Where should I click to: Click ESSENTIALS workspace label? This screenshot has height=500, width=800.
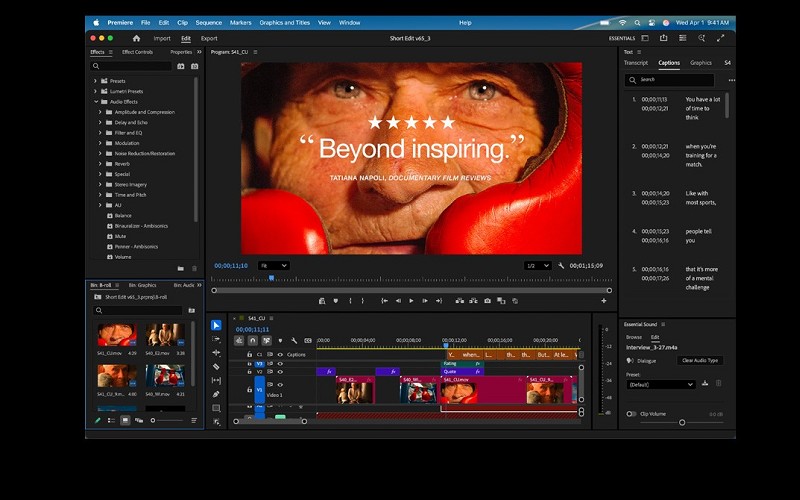tap(622, 38)
